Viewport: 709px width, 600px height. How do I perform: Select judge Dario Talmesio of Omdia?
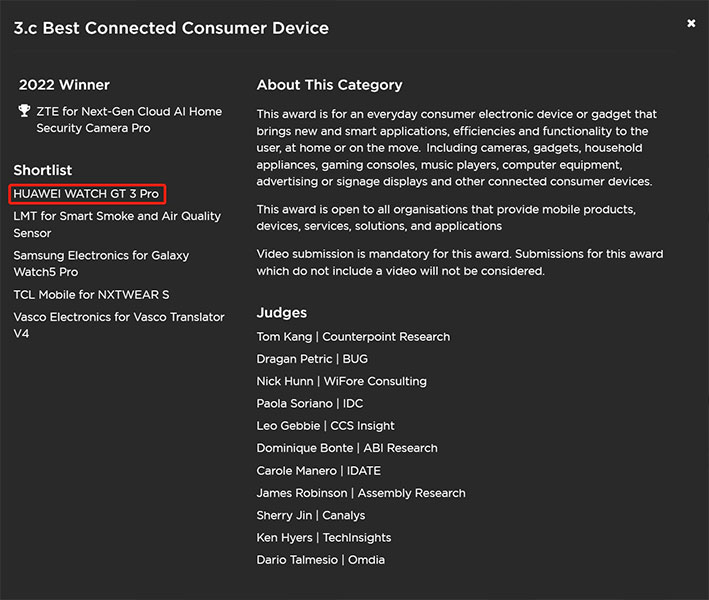coord(320,560)
